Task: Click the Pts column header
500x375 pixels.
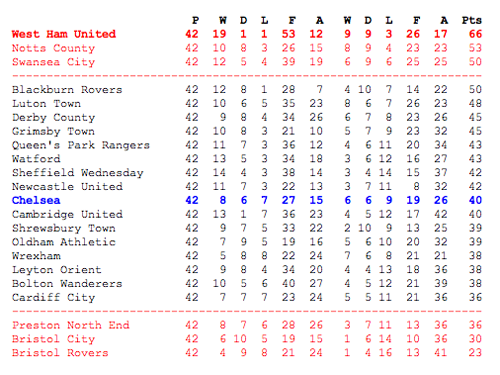Action: click(x=472, y=20)
